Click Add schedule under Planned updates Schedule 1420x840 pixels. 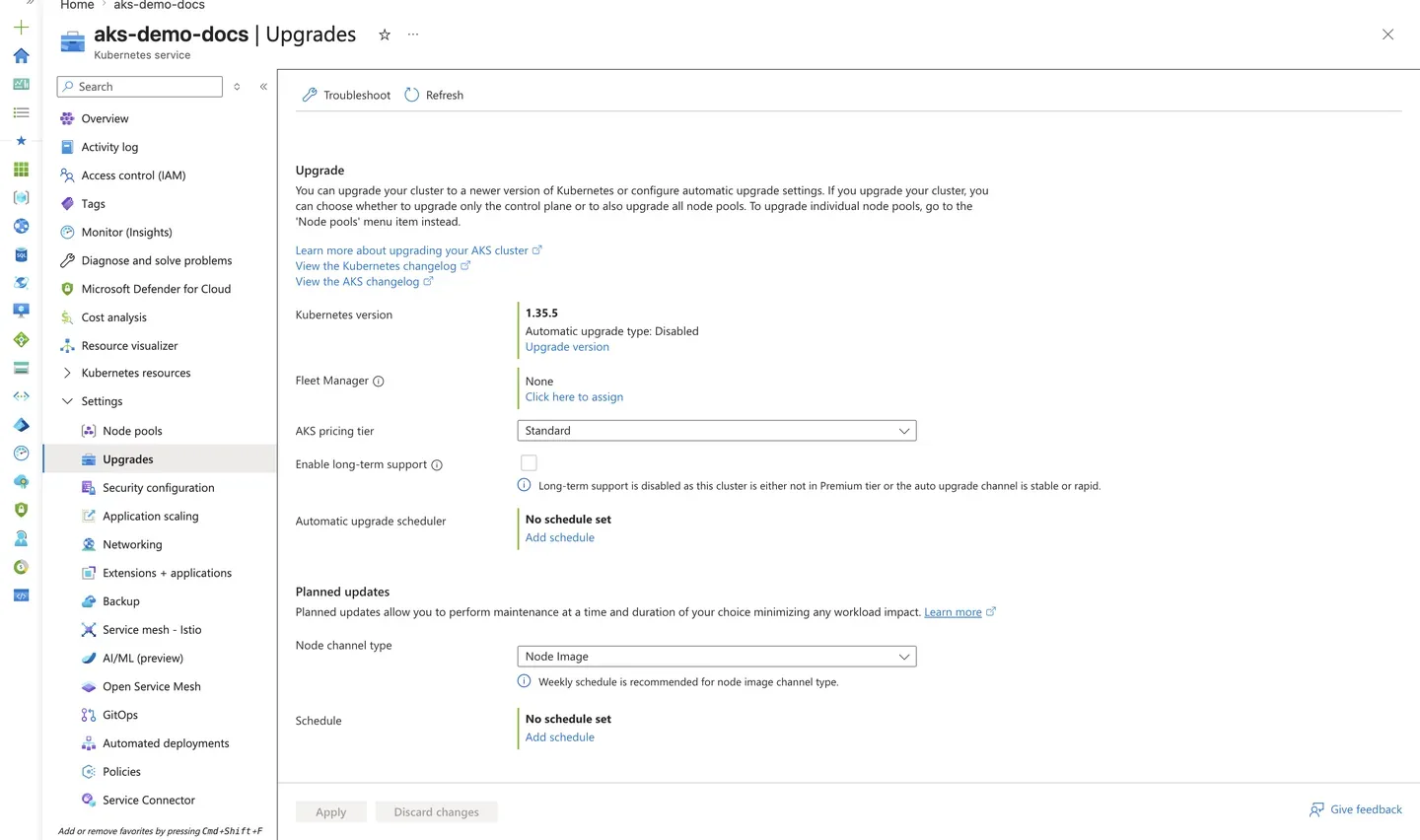[560, 737]
